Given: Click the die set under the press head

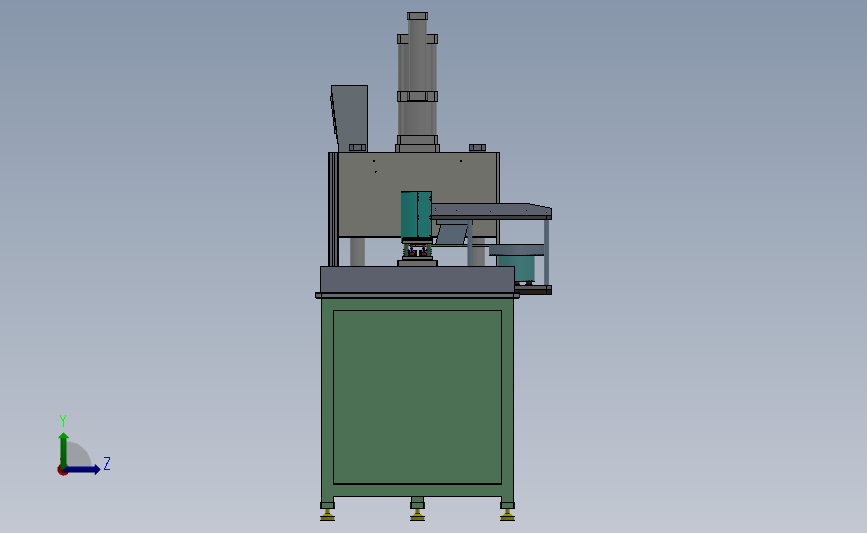Looking at the screenshot, I should point(417,254).
